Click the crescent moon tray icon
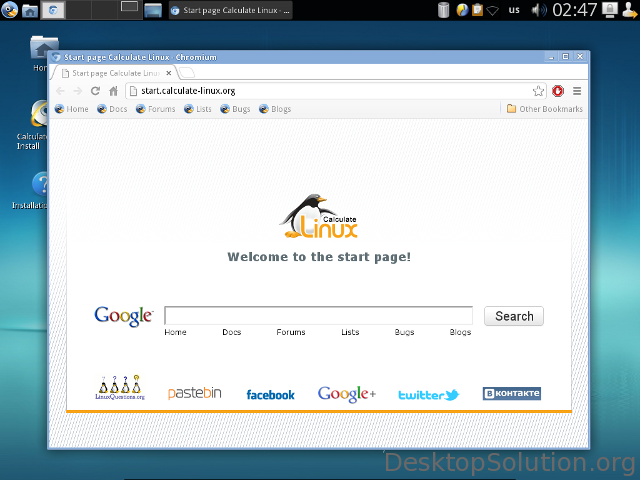640x480 pixels. pos(462,10)
